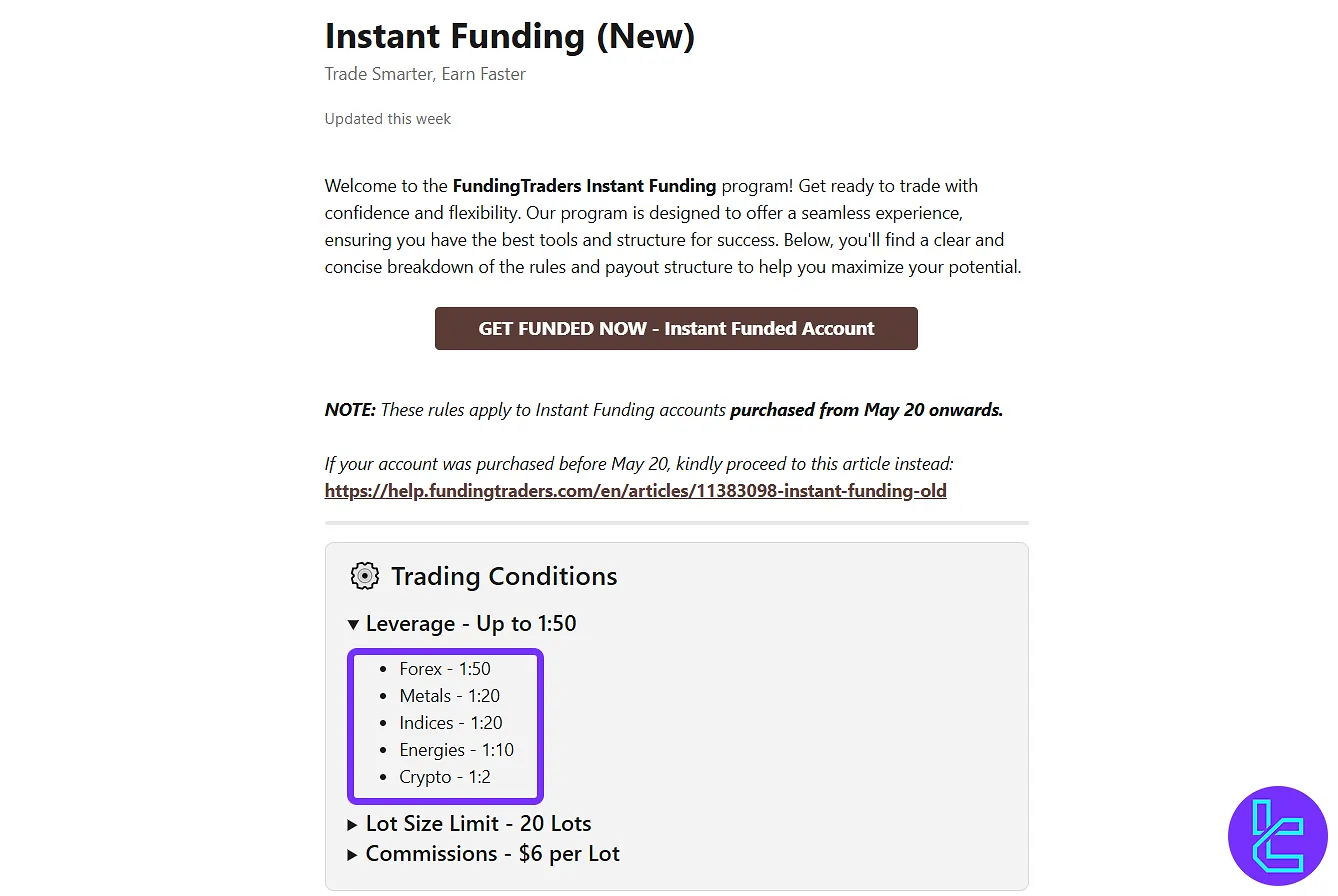This screenshot has width=1338, height=896.
Task: Click the purchased from May 20 onwards text
Action: (866, 410)
